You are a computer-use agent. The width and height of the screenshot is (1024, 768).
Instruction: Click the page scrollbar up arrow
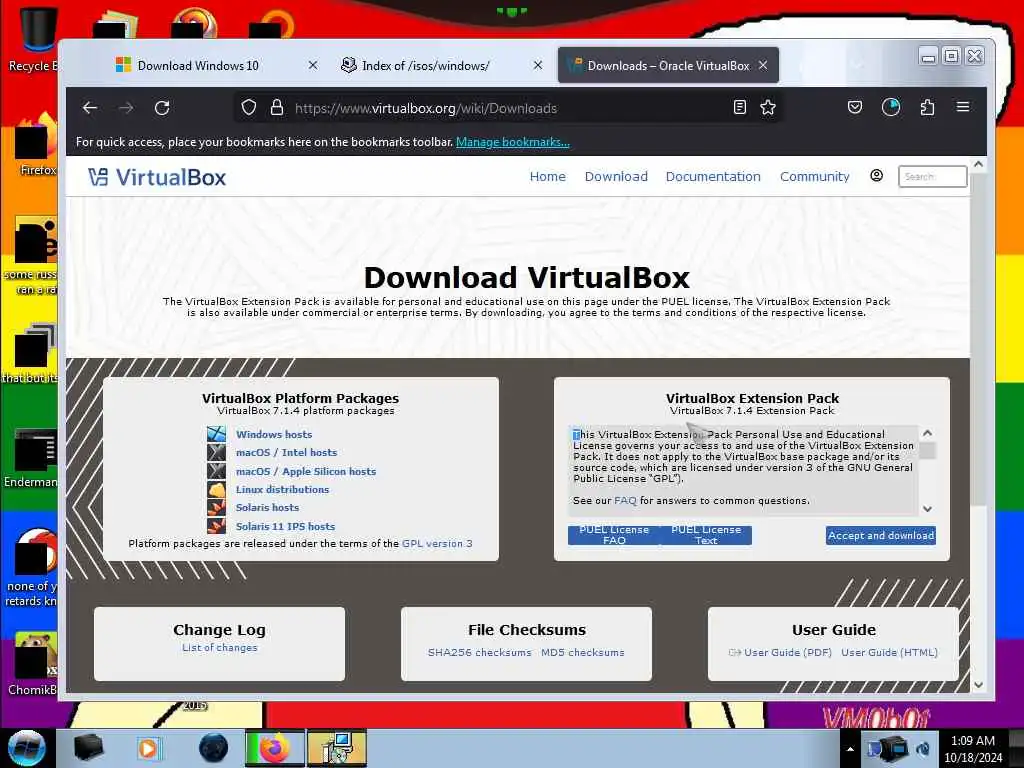tap(978, 165)
